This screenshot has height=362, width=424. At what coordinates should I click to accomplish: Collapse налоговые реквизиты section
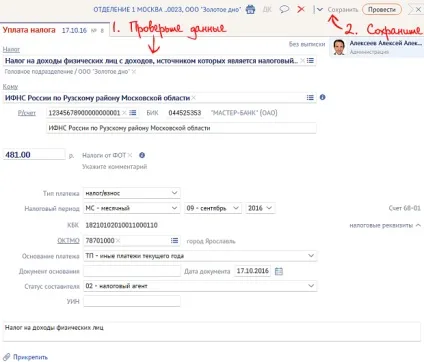[x=385, y=225]
